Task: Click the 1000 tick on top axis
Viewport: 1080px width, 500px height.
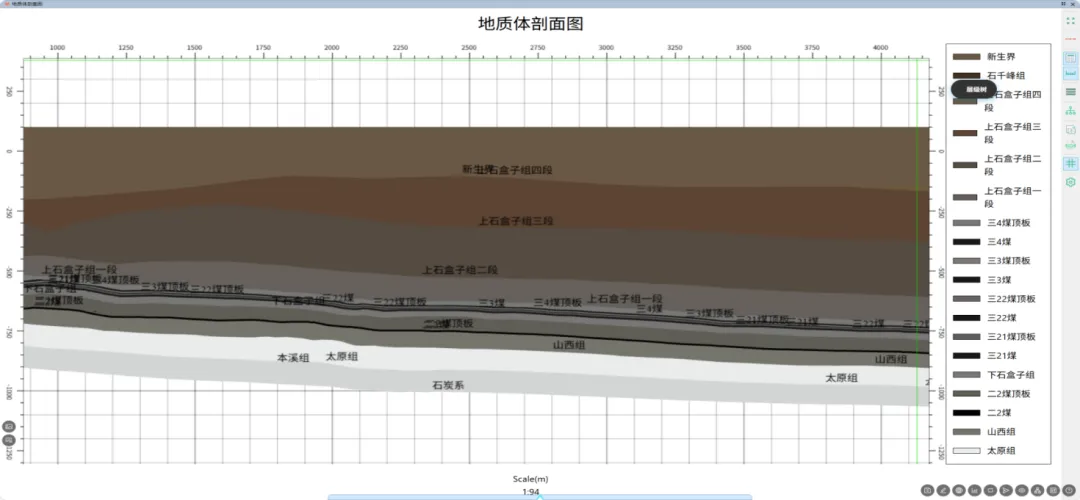Action: [x=57, y=48]
